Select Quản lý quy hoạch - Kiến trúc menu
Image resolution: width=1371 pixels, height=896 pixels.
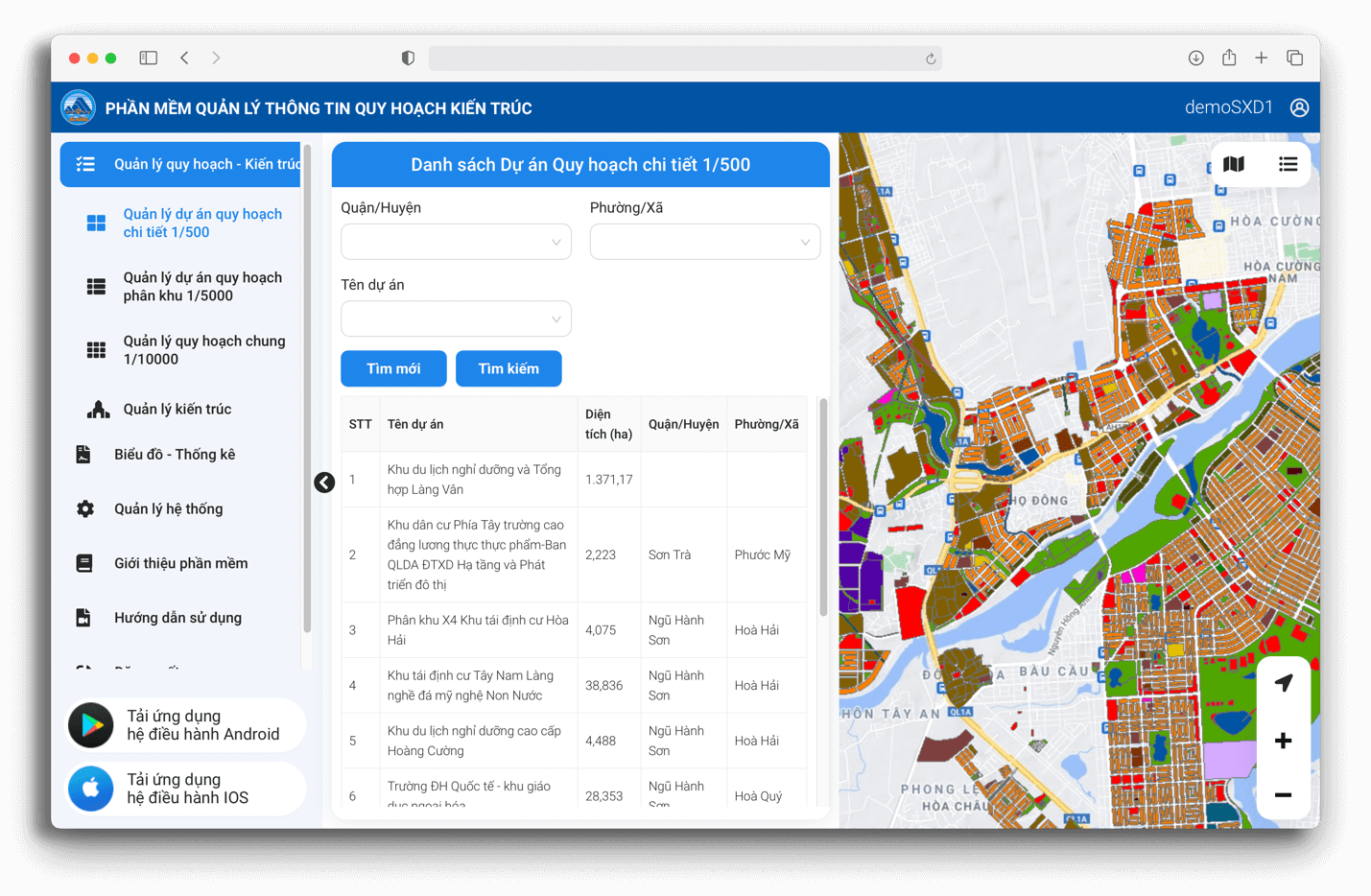pos(180,164)
